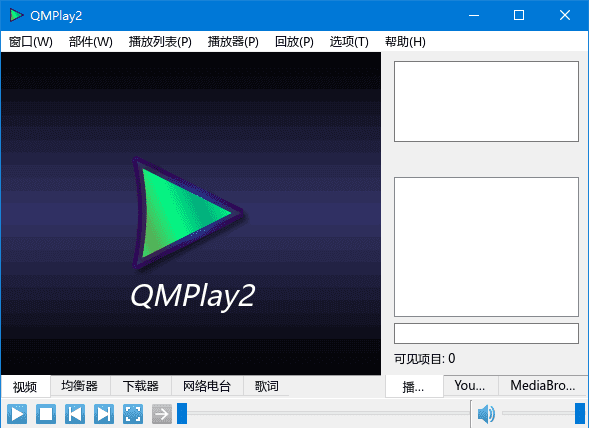Click the QMPlay2 logo in title bar
The height and width of the screenshot is (428, 589).
[16, 15]
